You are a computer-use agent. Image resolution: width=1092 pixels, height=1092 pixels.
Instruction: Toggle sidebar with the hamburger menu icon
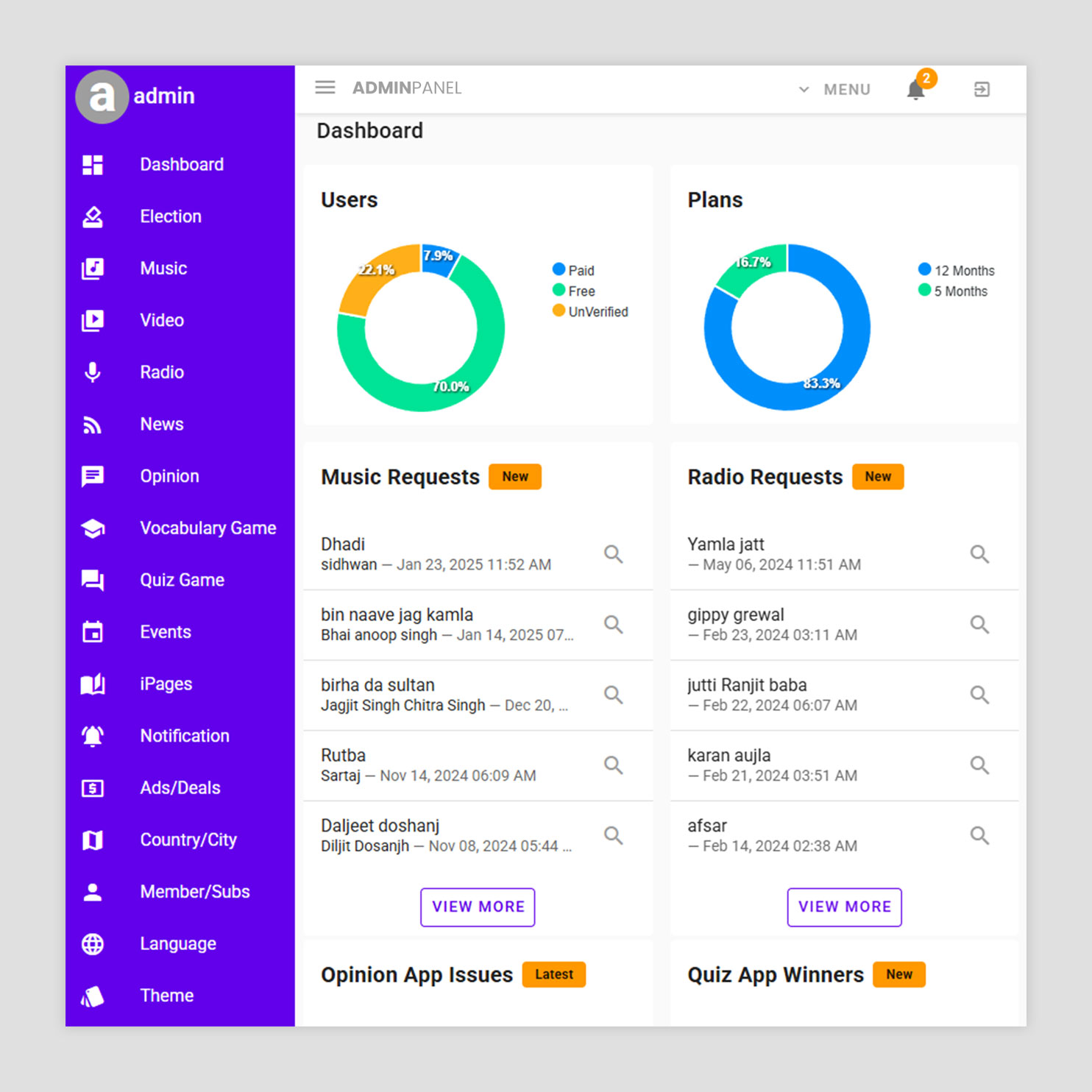point(325,88)
